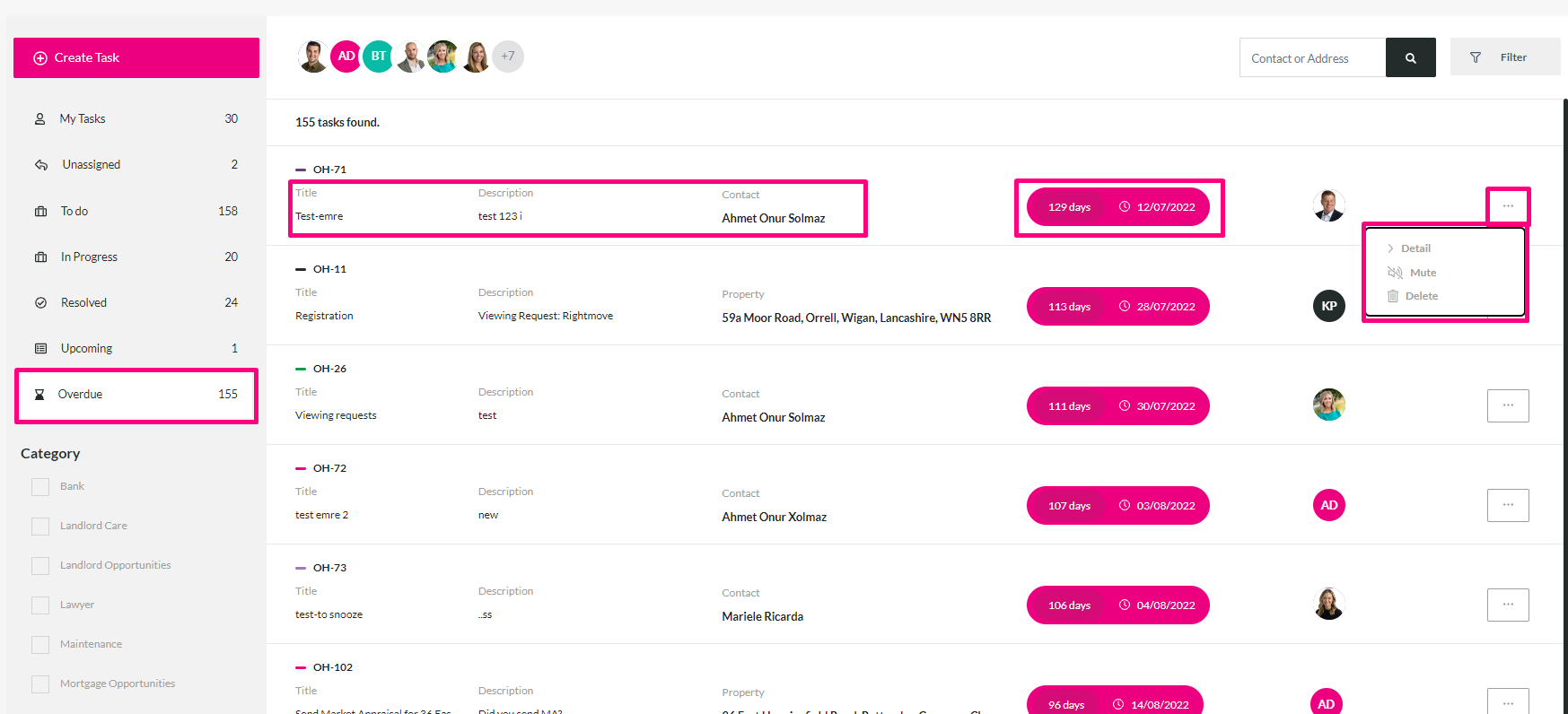Click the To do briefcase icon
This screenshot has height=714, width=1568.
(x=40, y=211)
